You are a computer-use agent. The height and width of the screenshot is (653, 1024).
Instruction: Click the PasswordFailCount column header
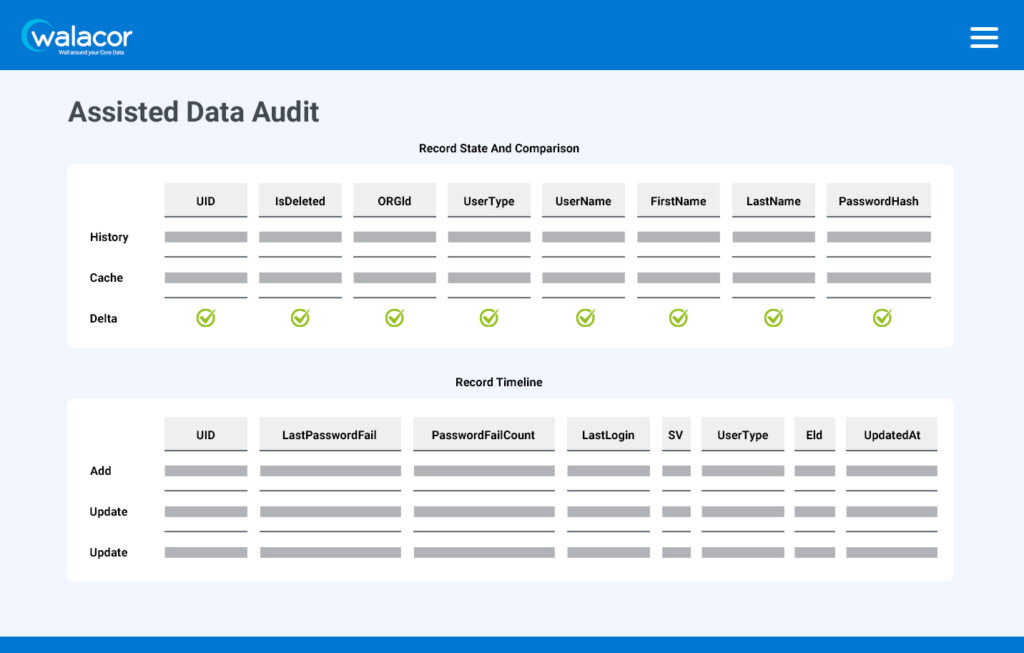[483, 435]
